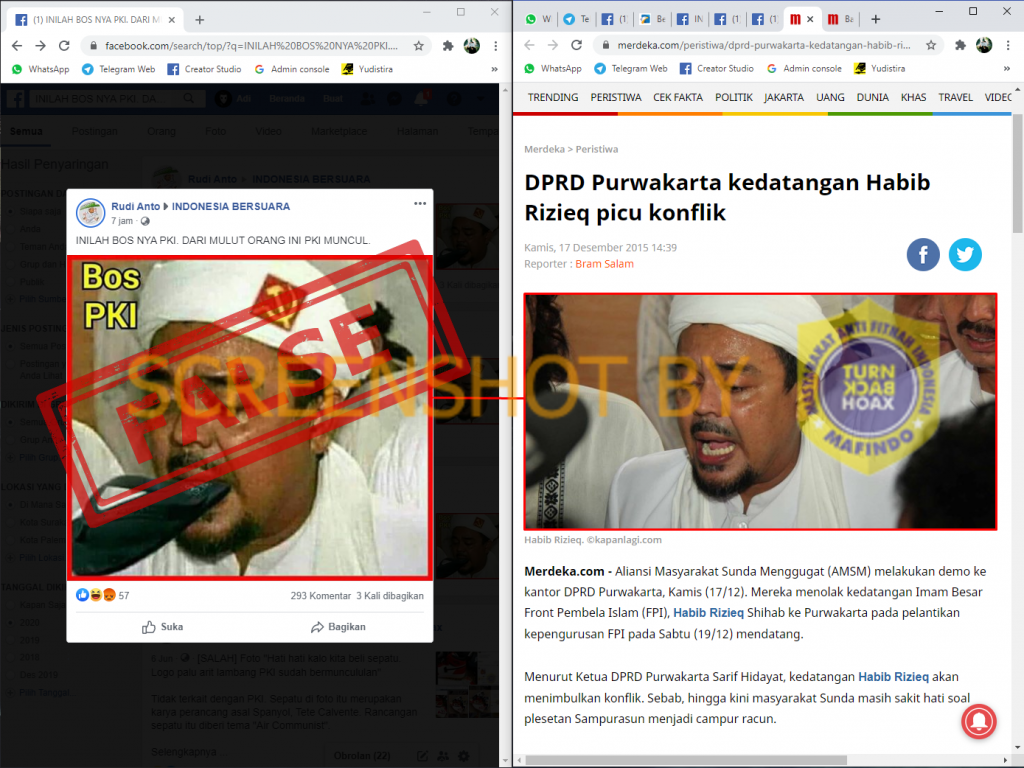Open CEK FAKTA section in Merdeka navigation
Image resolution: width=1024 pixels, height=768 pixels.
click(x=677, y=97)
